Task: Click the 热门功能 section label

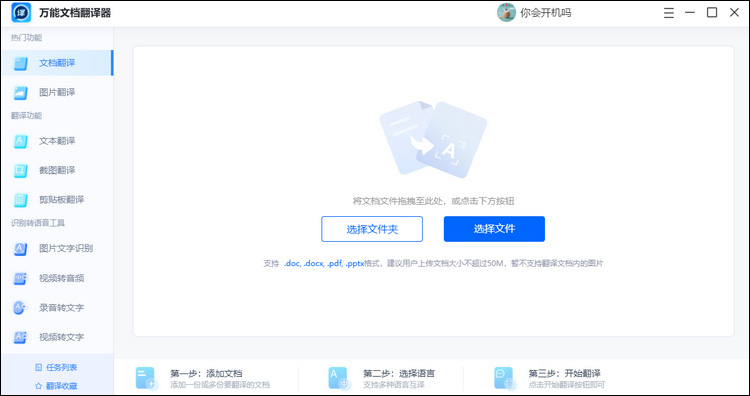Action: click(x=26, y=38)
